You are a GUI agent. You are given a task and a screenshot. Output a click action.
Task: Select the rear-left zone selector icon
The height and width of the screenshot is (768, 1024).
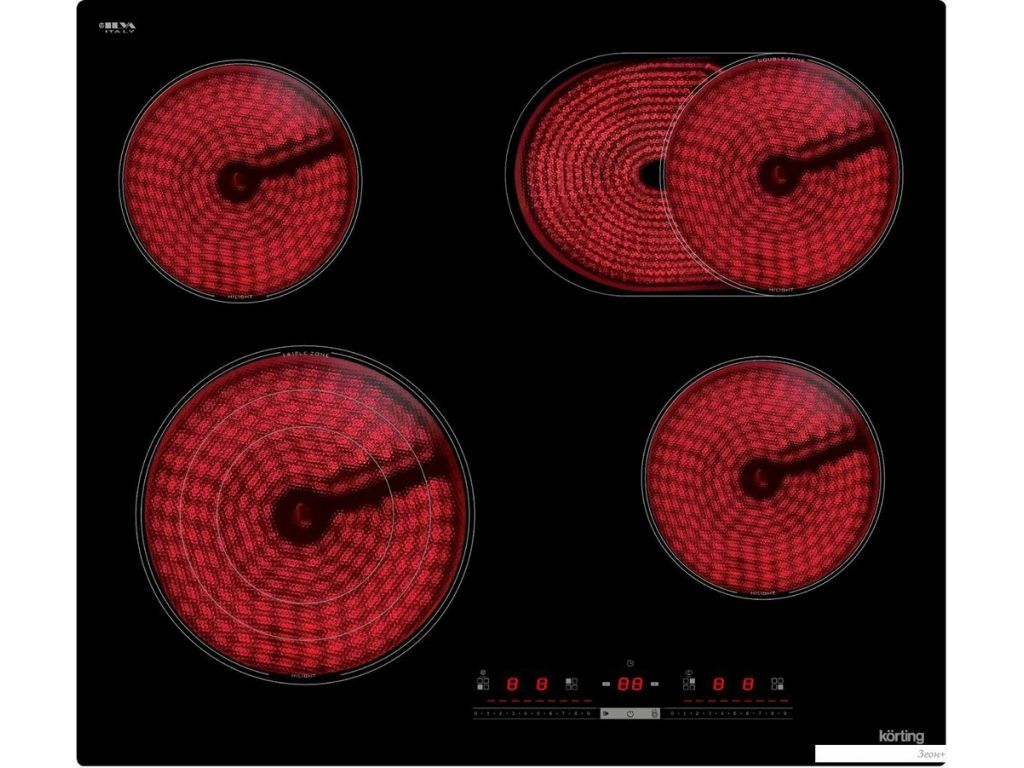571,685
